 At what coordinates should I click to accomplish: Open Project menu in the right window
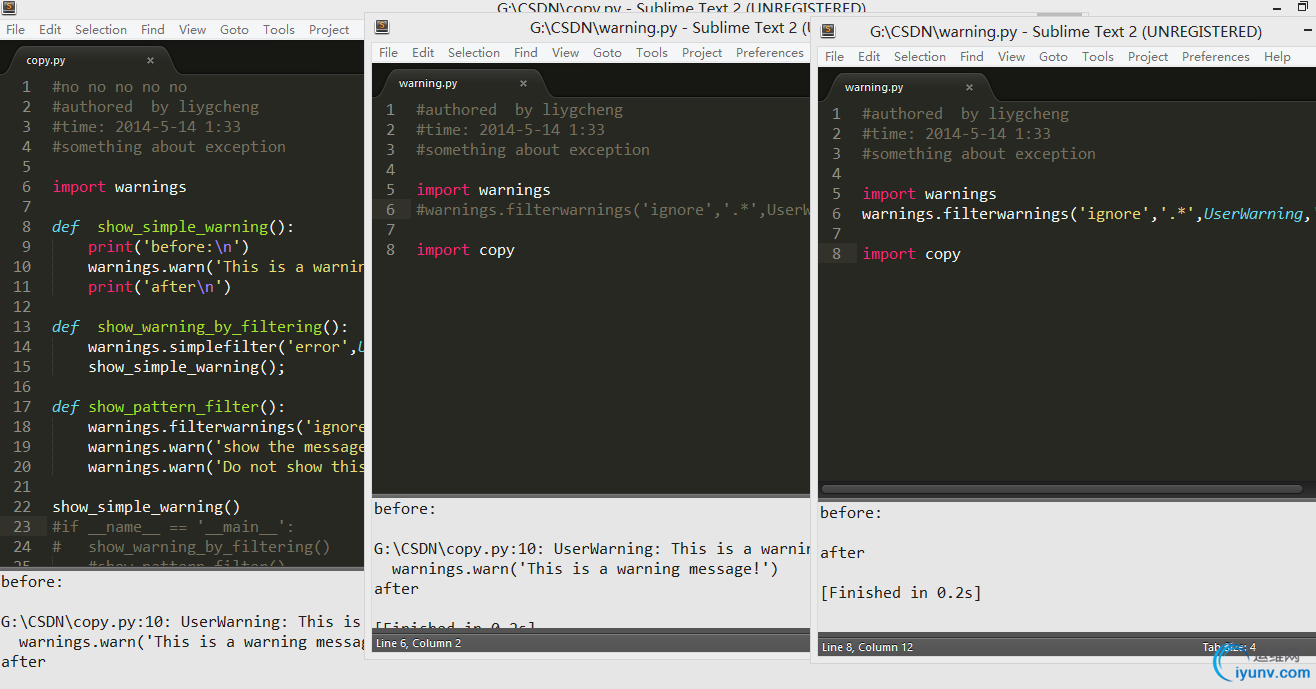click(x=1148, y=57)
